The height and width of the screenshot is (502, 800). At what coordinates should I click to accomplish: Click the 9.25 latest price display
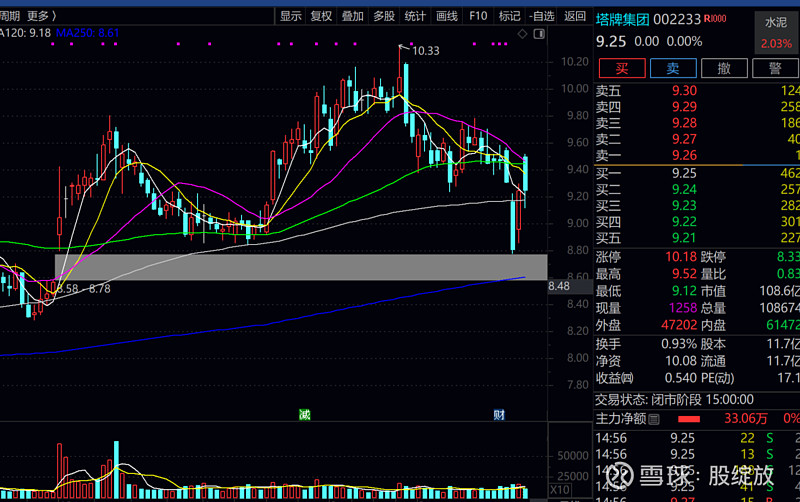[611, 41]
